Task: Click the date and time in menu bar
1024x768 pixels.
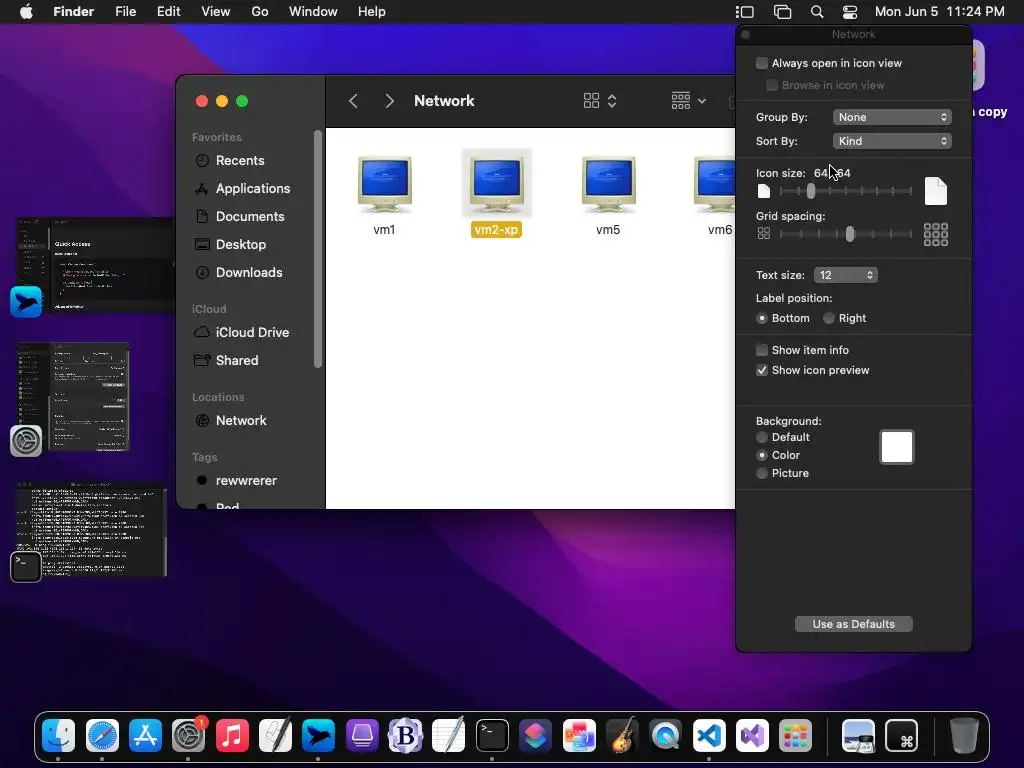Action: (x=939, y=12)
